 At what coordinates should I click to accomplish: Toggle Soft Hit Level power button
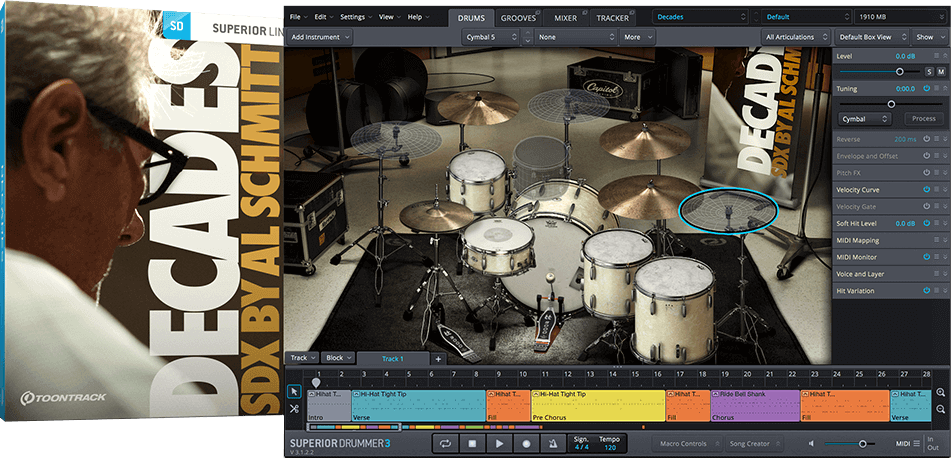coord(927,224)
